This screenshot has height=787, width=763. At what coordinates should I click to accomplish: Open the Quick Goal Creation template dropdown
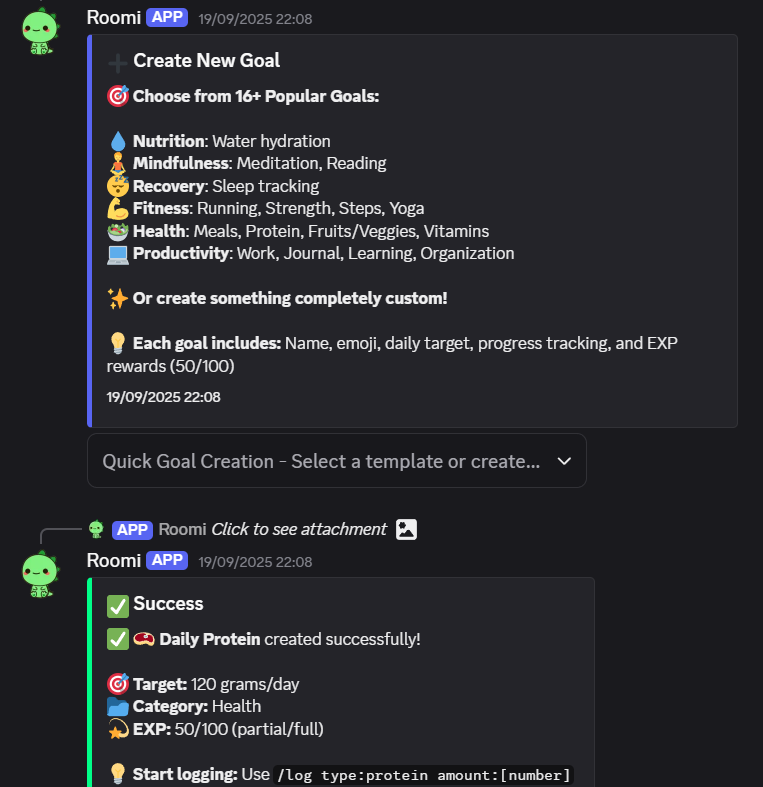point(322,461)
